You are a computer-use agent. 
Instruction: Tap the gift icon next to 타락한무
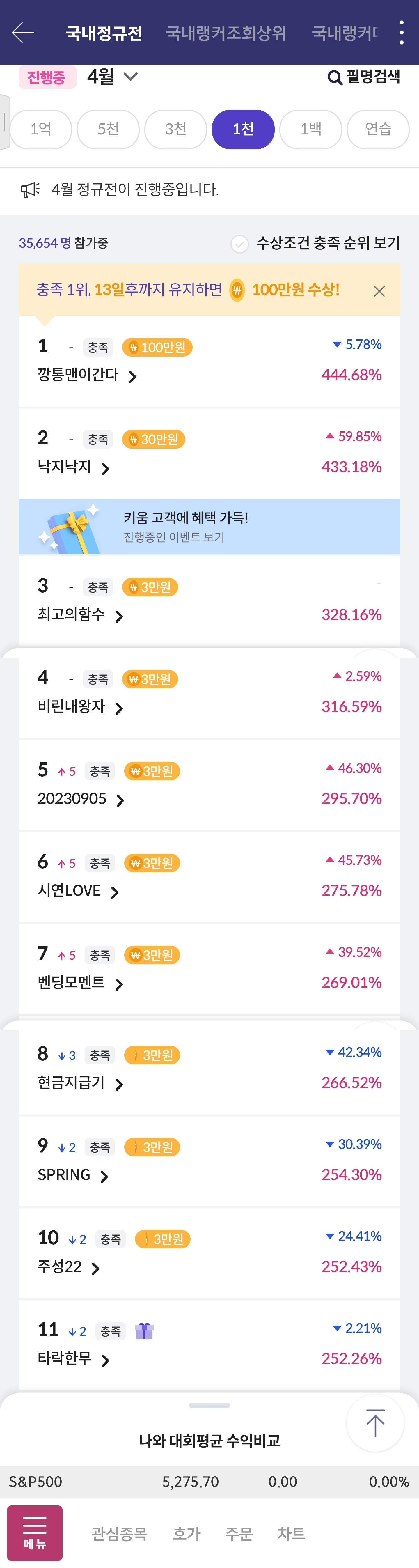144,1331
